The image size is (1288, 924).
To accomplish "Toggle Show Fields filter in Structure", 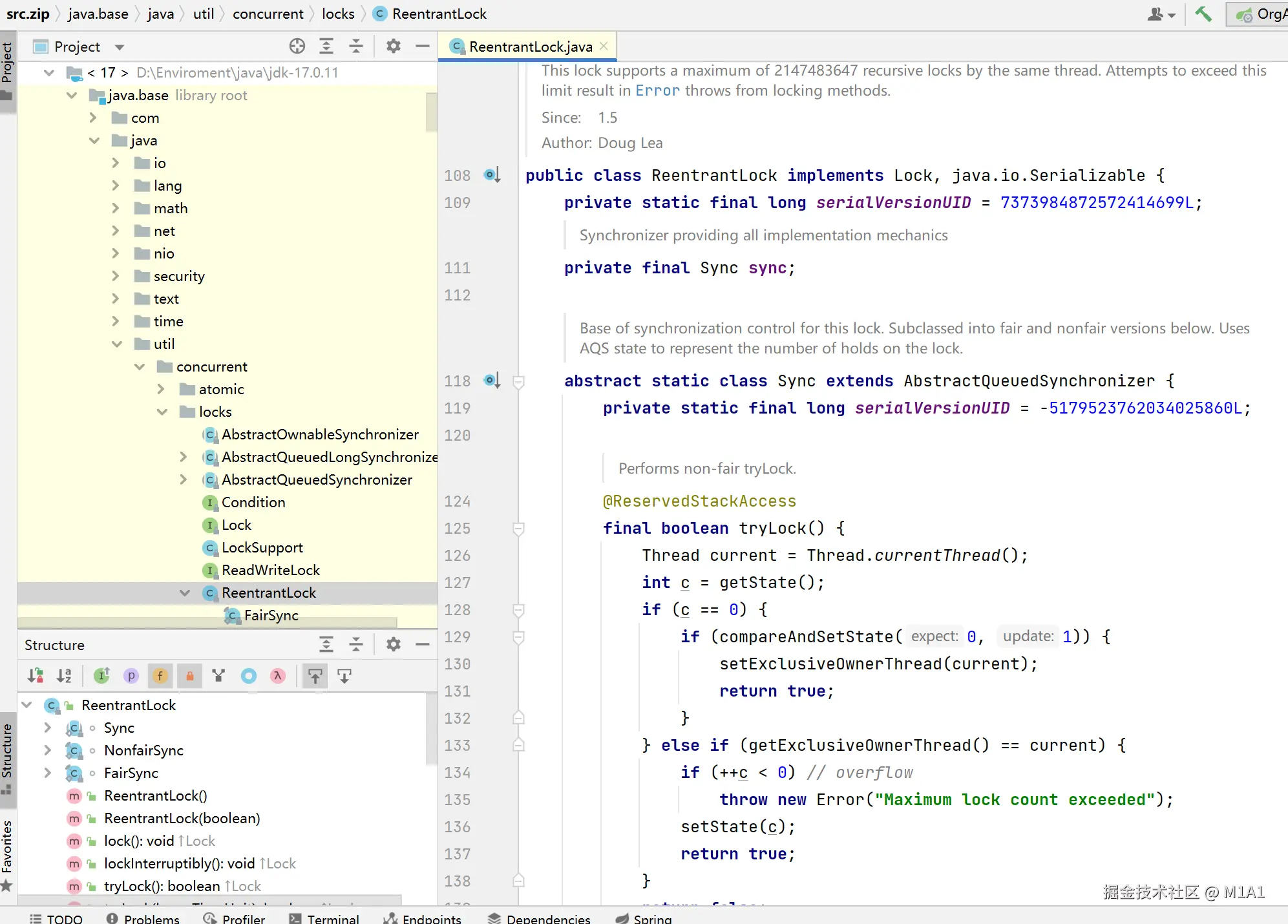I will tap(160, 676).
